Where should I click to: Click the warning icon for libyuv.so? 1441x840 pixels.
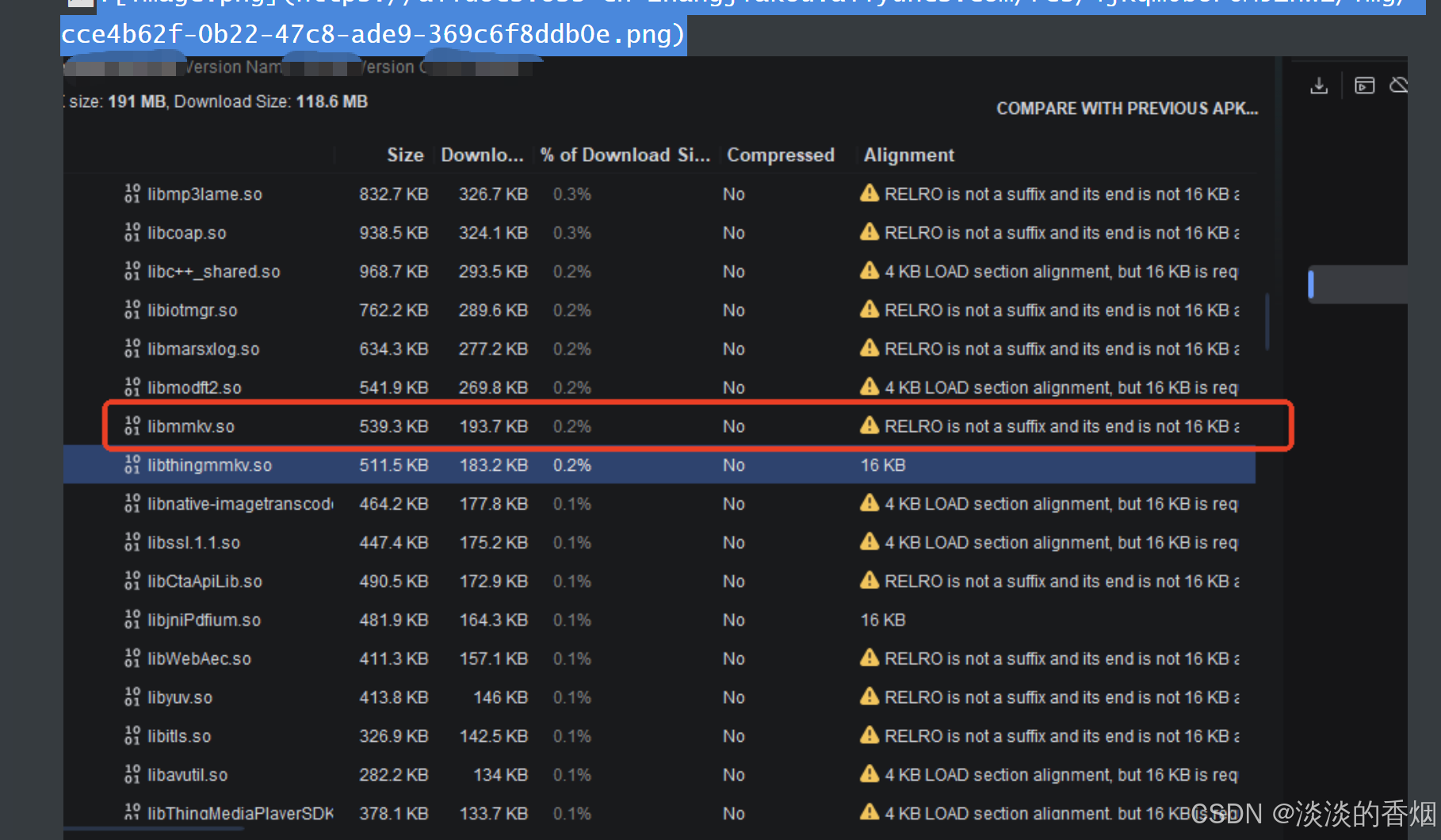tap(870, 697)
